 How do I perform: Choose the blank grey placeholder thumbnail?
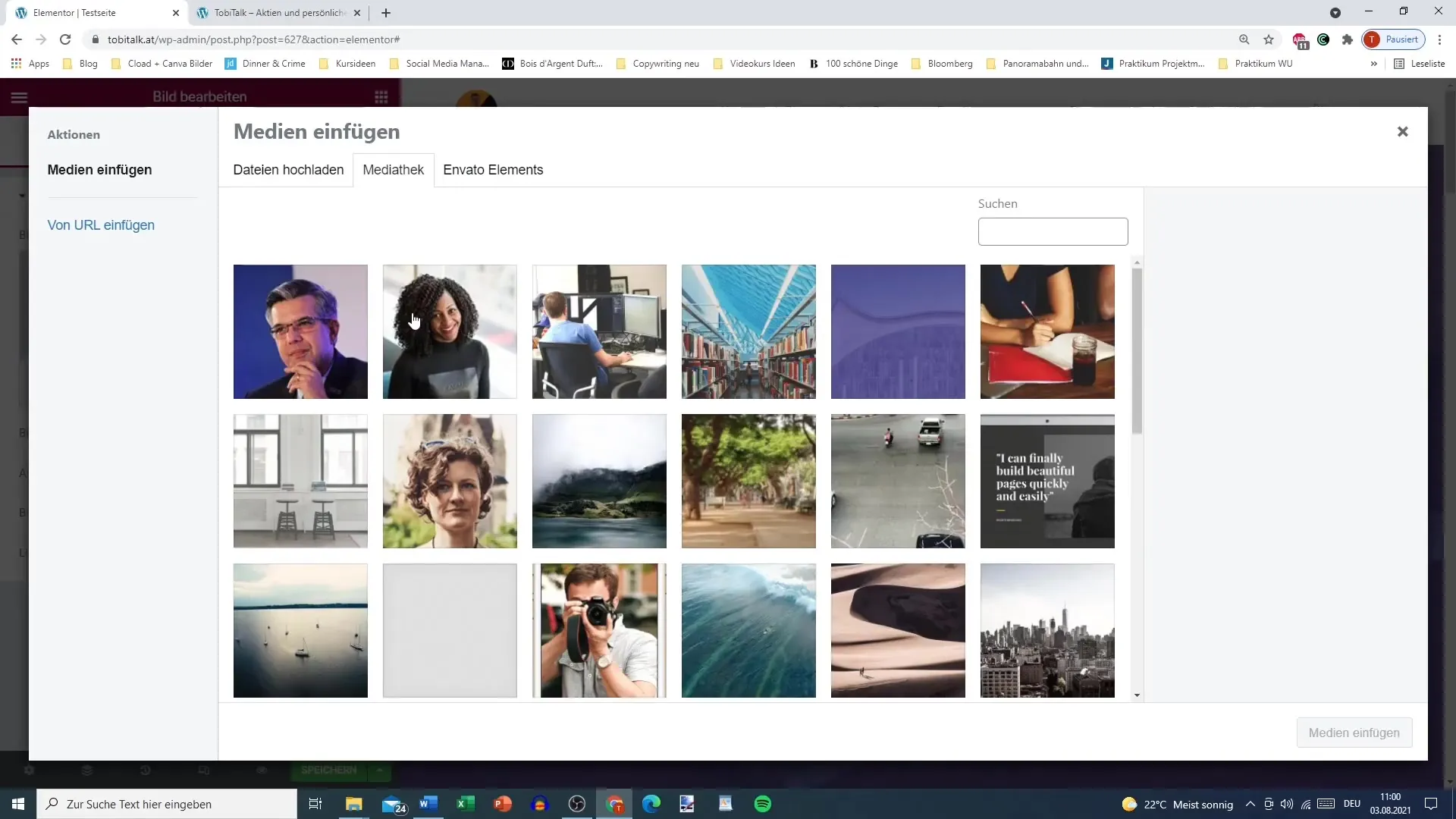pos(450,630)
